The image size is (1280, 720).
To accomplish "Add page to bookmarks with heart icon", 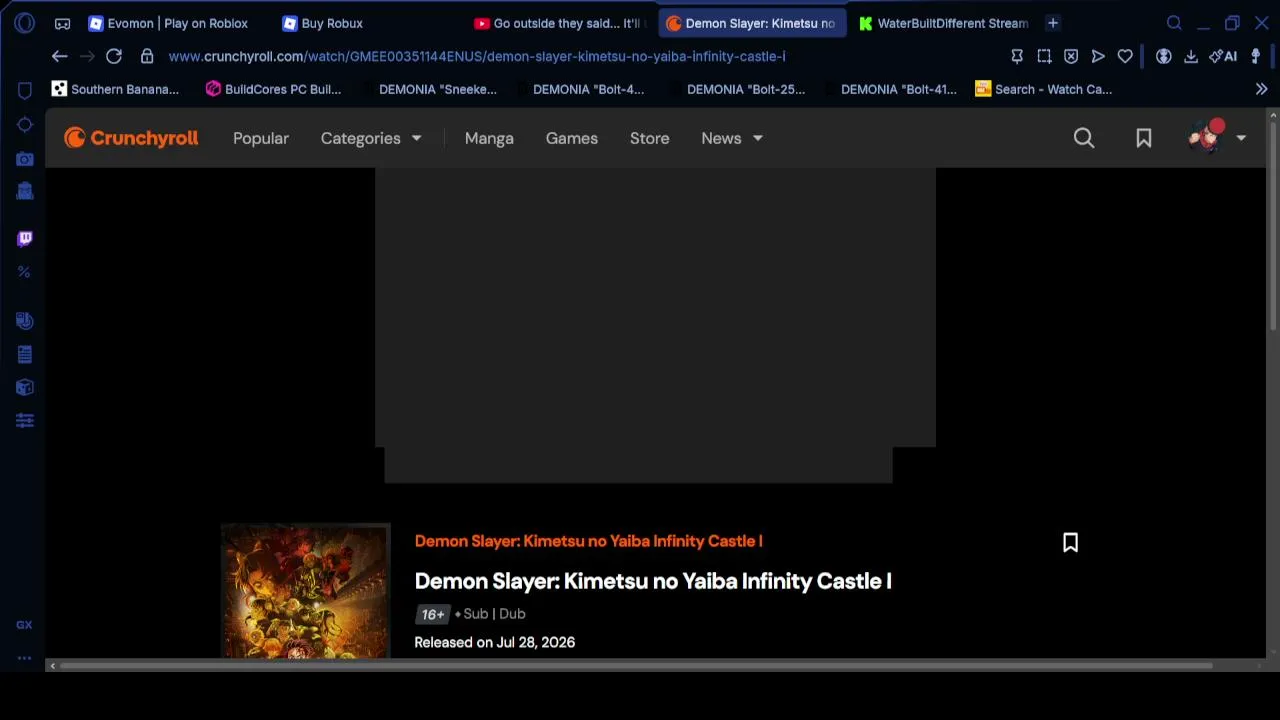I will (x=1125, y=56).
